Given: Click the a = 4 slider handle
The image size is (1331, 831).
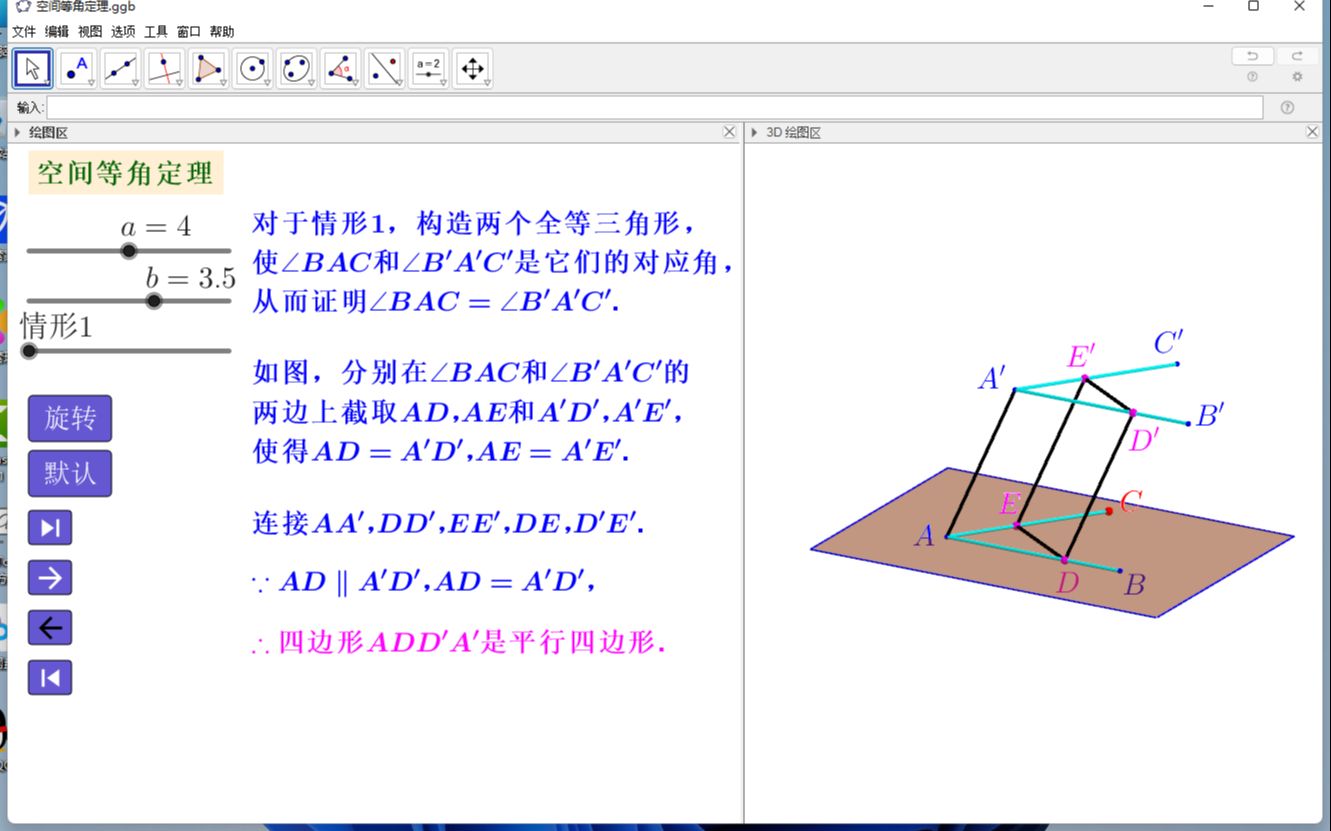Looking at the screenshot, I should pos(129,251).
